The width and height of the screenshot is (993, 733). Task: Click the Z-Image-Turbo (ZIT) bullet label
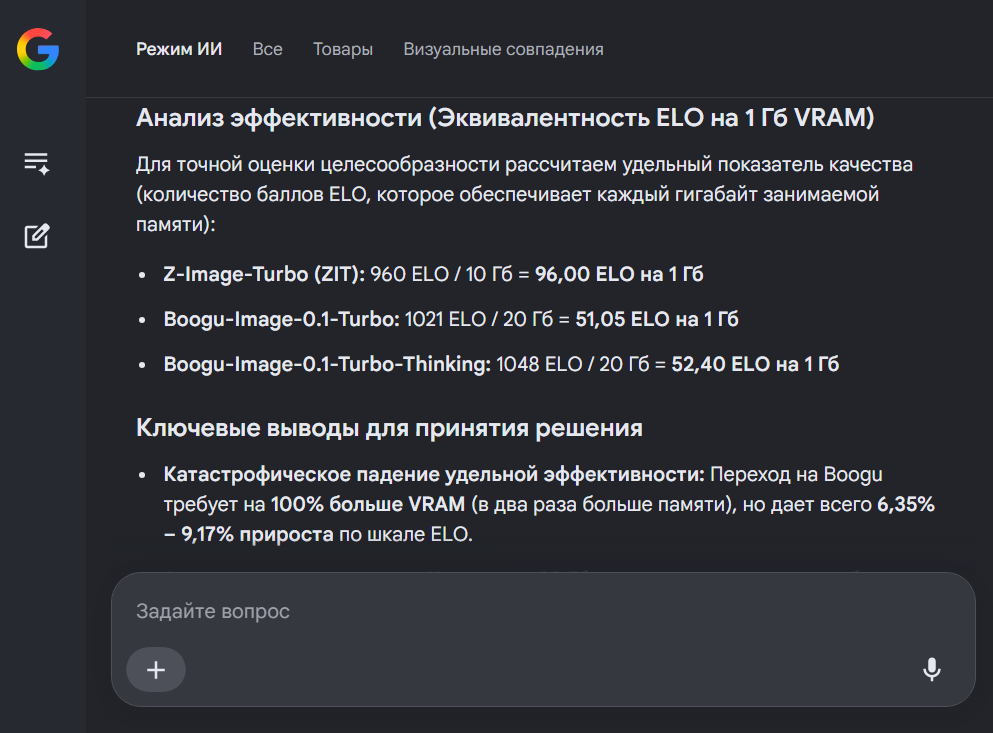264,274
